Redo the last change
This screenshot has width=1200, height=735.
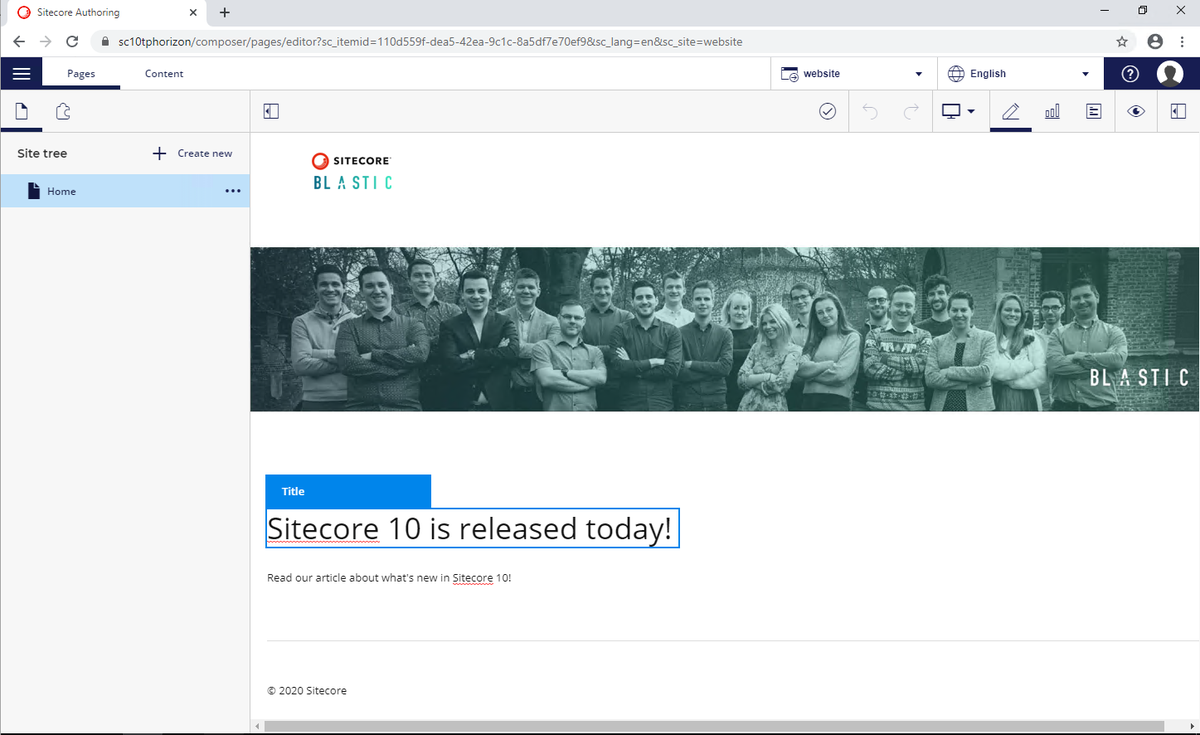(x=910, y=111)
